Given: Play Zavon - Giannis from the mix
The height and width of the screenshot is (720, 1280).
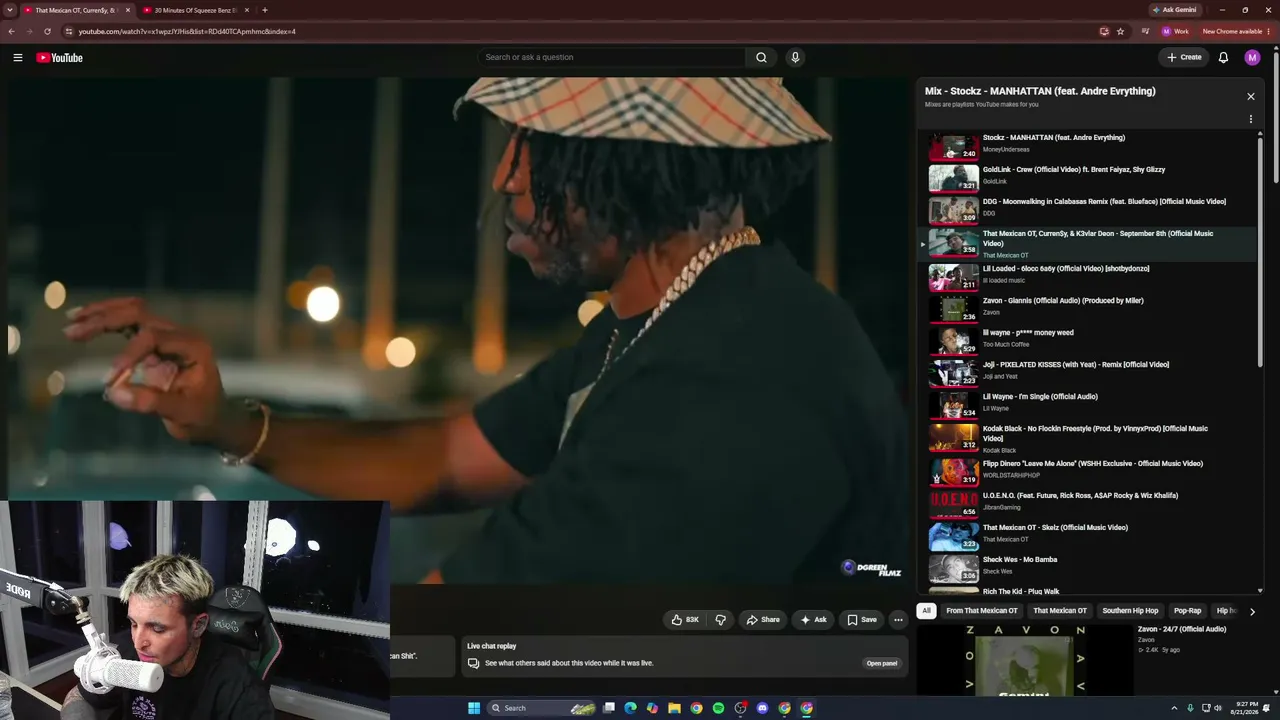Looking at the screenshot, I should (x=1088, y=308).
